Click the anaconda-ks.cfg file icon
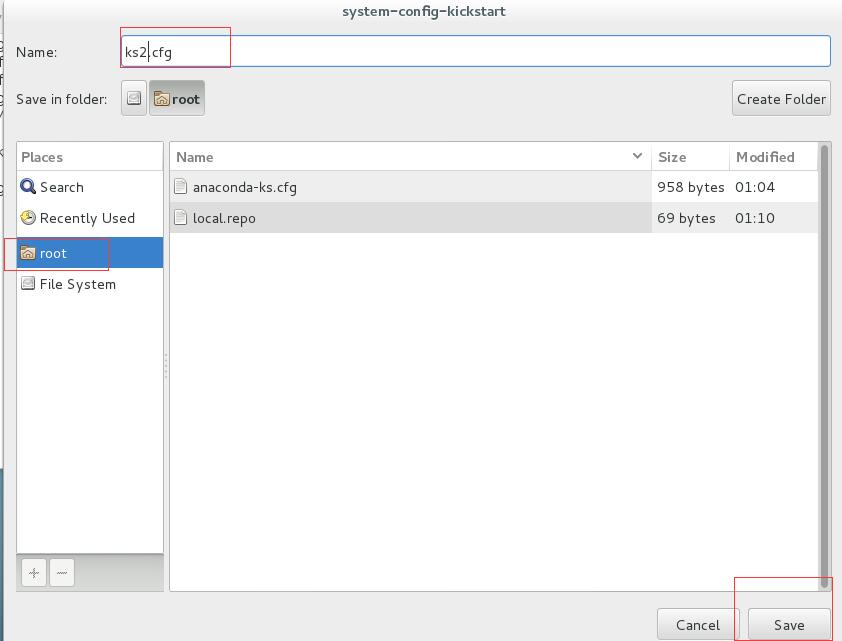 (181, 187)
